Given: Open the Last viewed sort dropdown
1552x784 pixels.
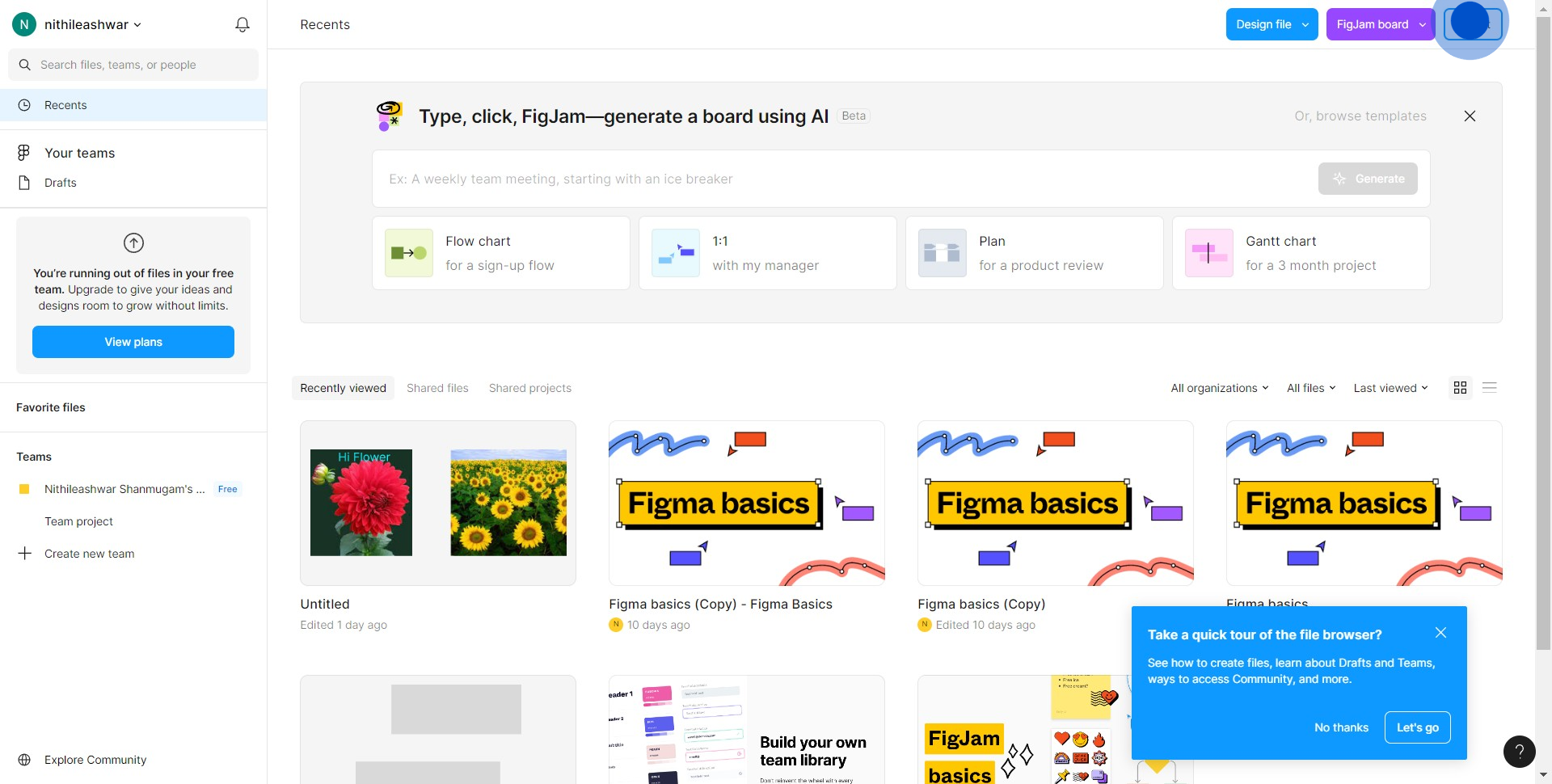Looking at the screenshot, I should click(x=1391, y=388).
